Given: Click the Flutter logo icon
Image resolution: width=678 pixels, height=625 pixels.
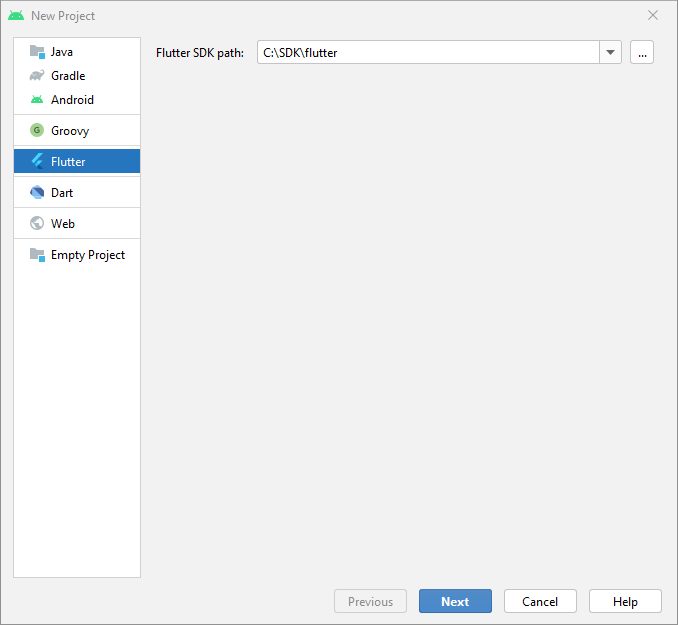Looking at the screenshot, I should tap(37, 161).
